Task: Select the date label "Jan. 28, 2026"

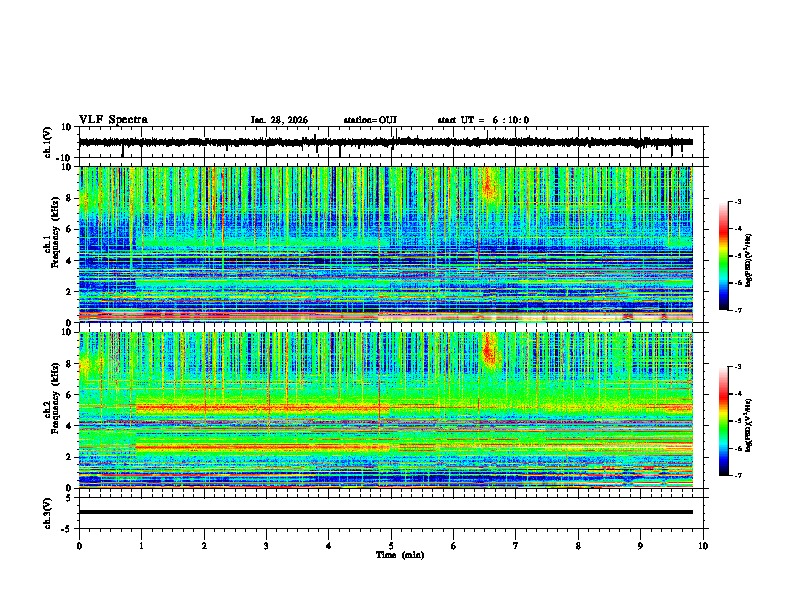Action: pyautogui.click(x=279, y=120)
